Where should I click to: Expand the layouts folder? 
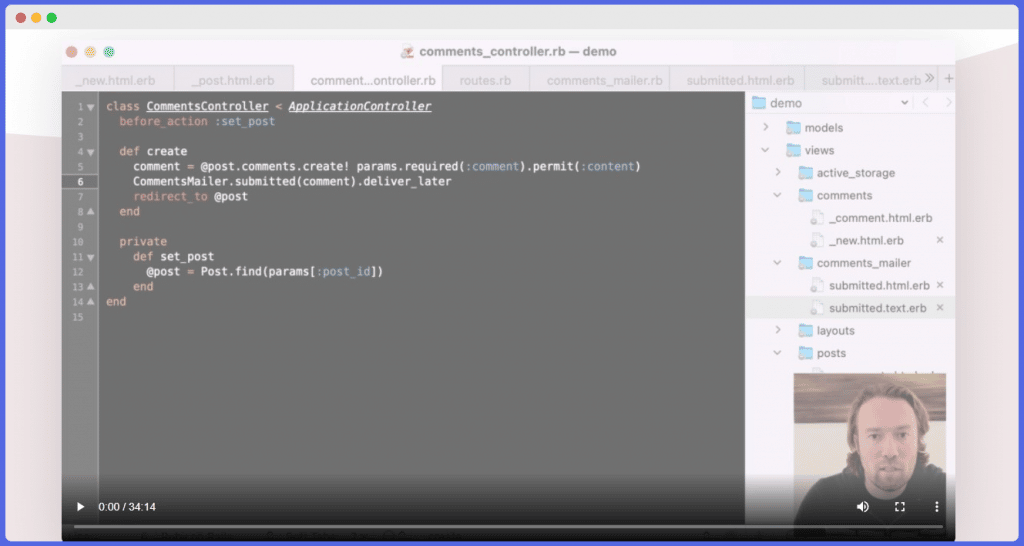pos(778,330)
